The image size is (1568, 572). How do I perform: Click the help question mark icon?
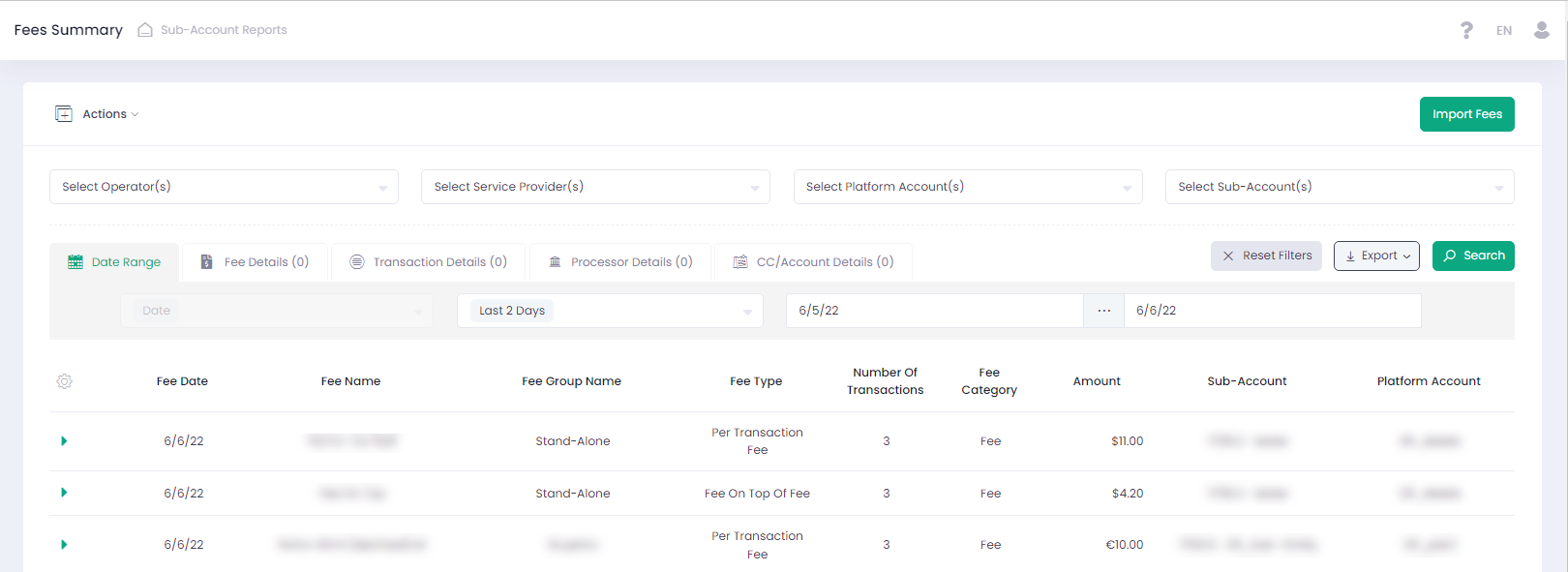(1466, 31)
